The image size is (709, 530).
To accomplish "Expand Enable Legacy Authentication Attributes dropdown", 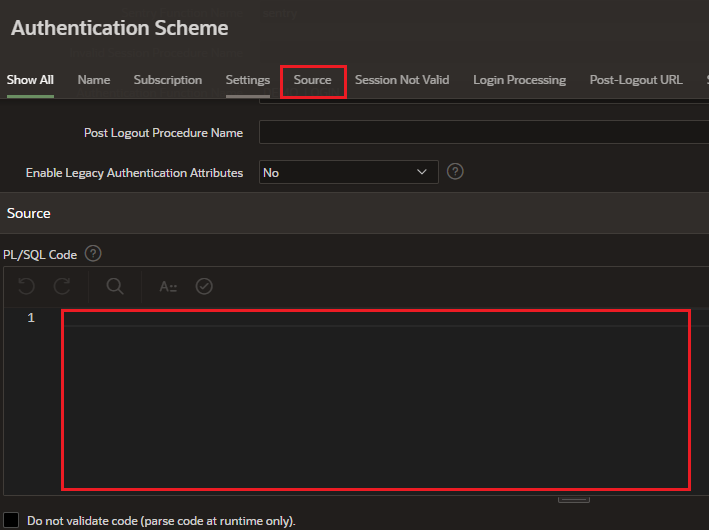I will click(348, 173).
